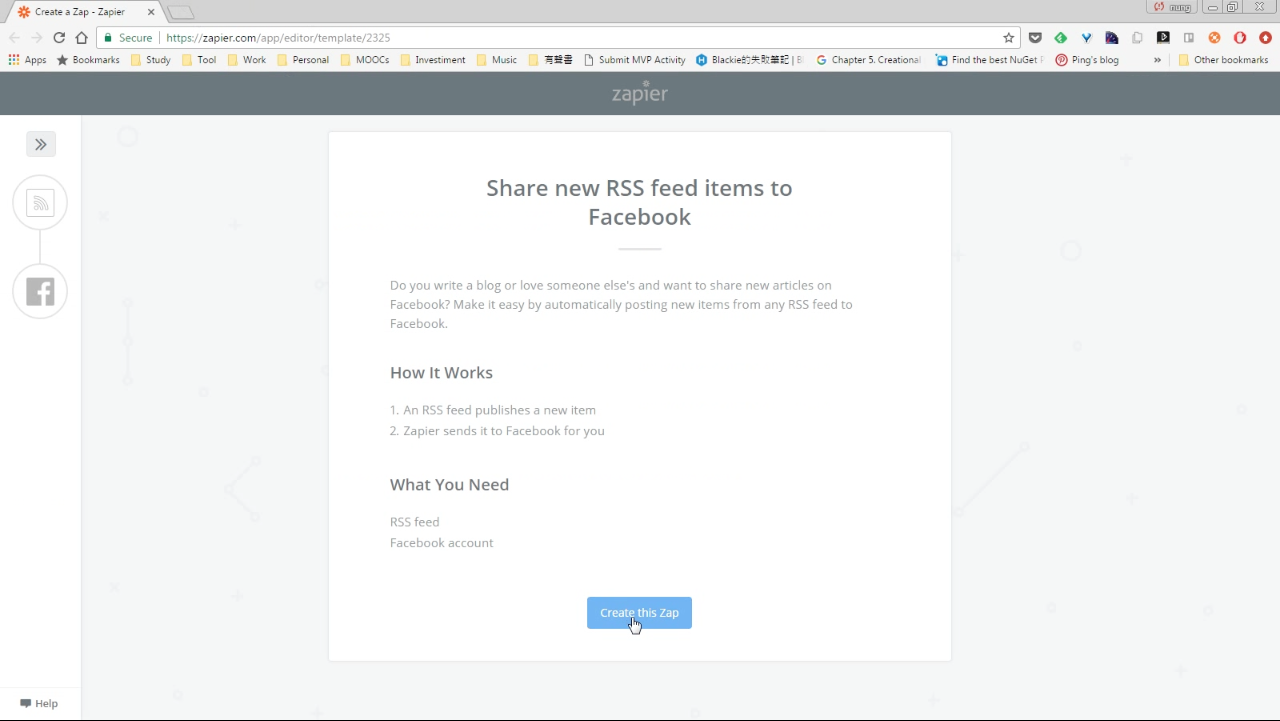Close the Create a Zap tab
This screenshot has width=1280, height=721.
(151, 12)
